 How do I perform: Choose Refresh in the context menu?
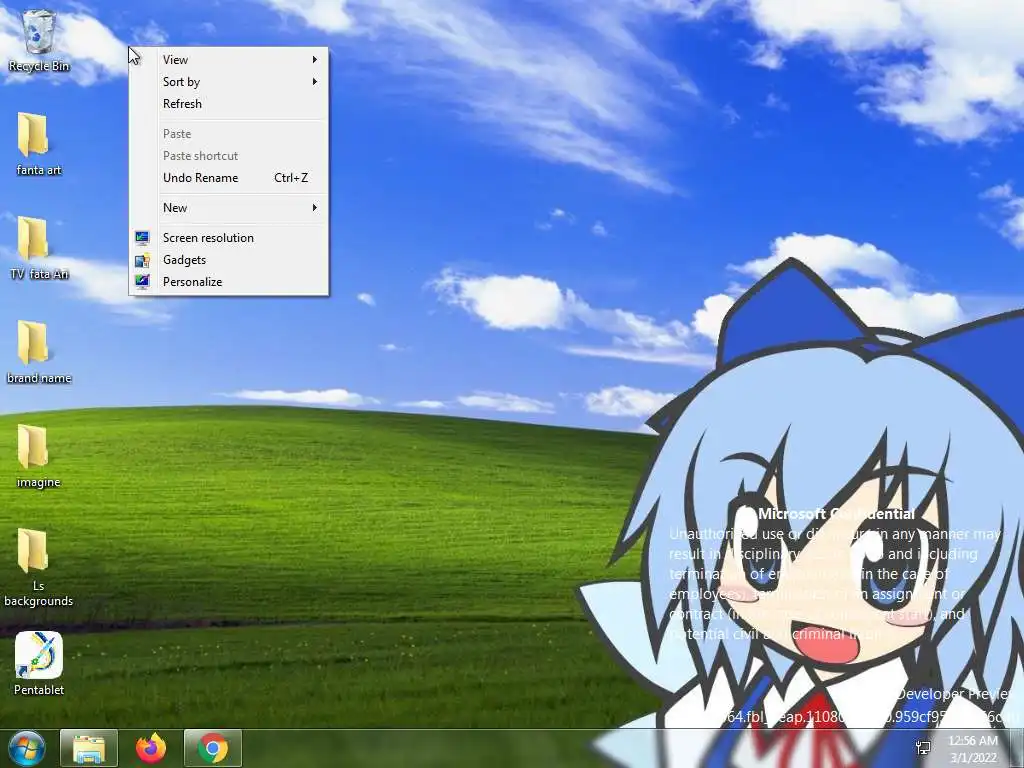coord(229,104)
